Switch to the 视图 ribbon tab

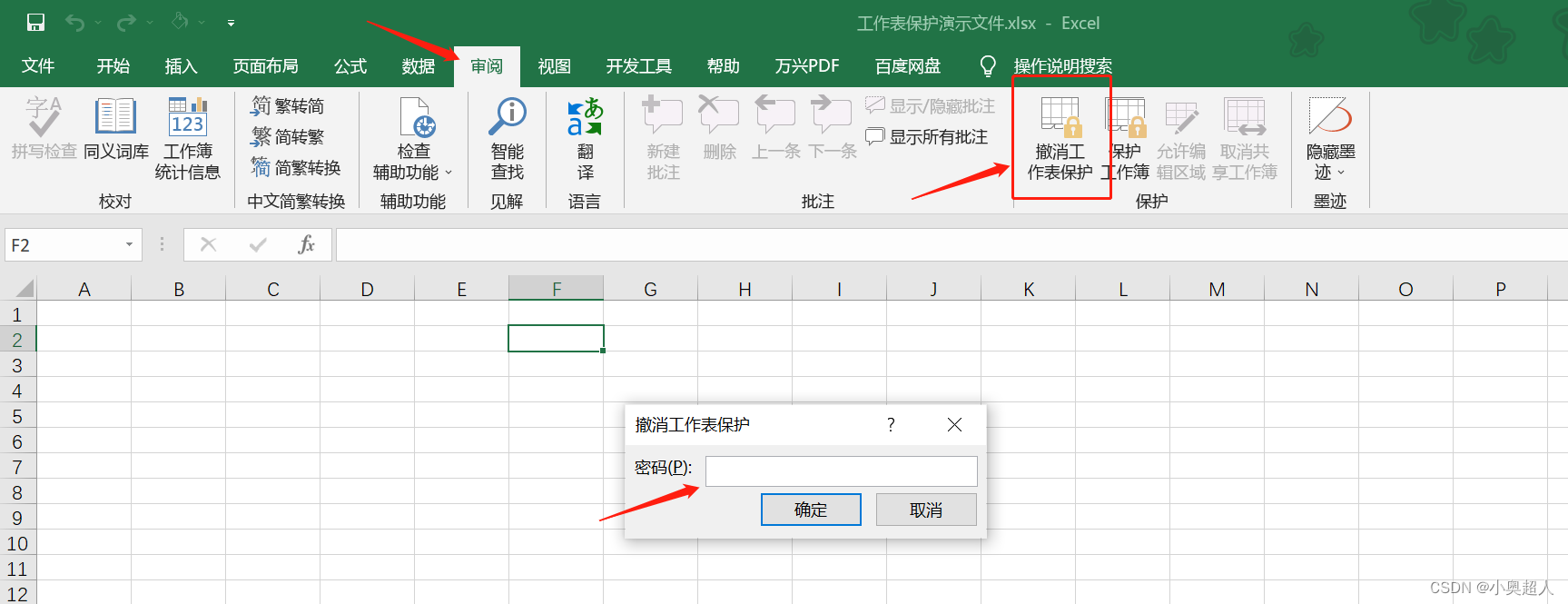pyautogui.click(x=554, y=66)
